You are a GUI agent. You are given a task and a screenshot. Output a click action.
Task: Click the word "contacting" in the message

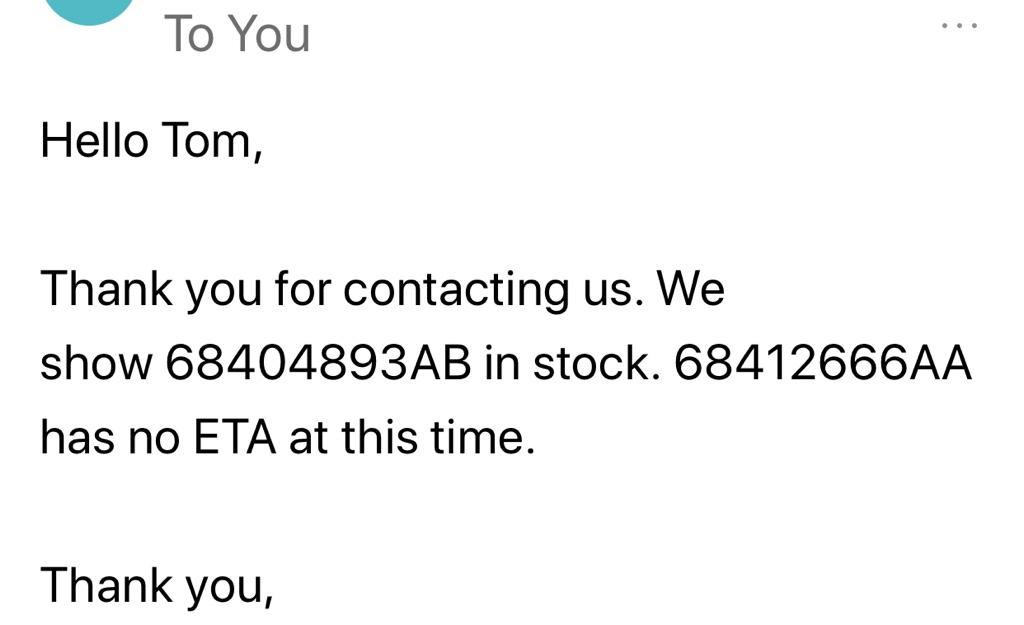[x=439, y=290]
